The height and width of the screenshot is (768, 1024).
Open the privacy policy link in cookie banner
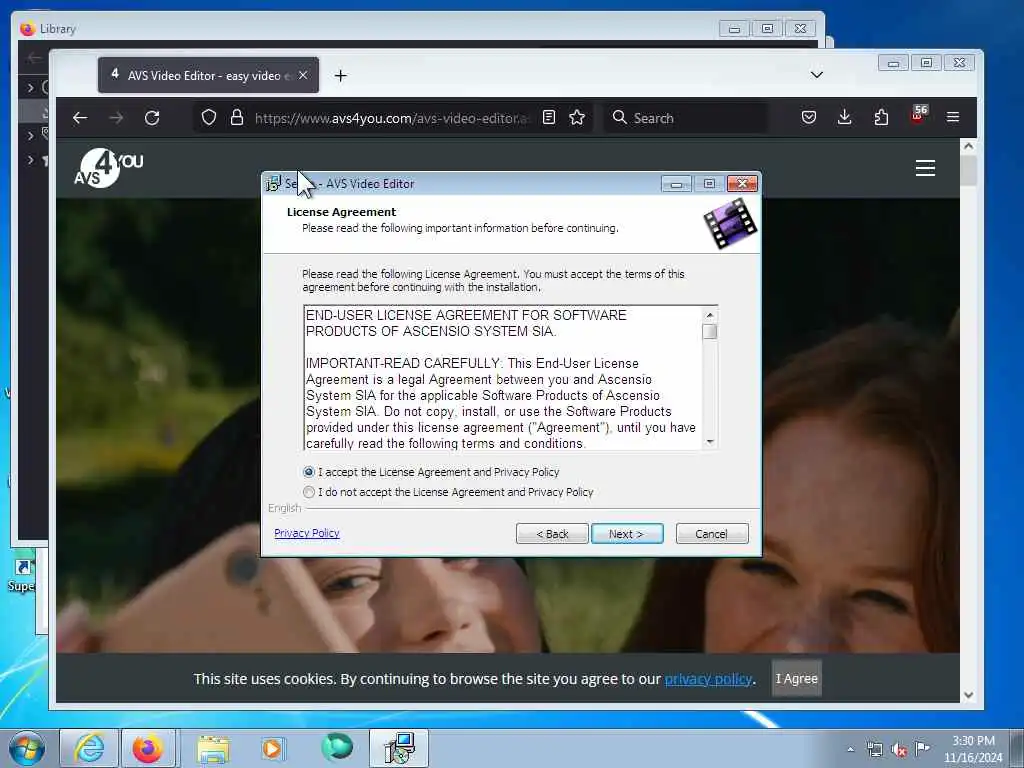708,679
